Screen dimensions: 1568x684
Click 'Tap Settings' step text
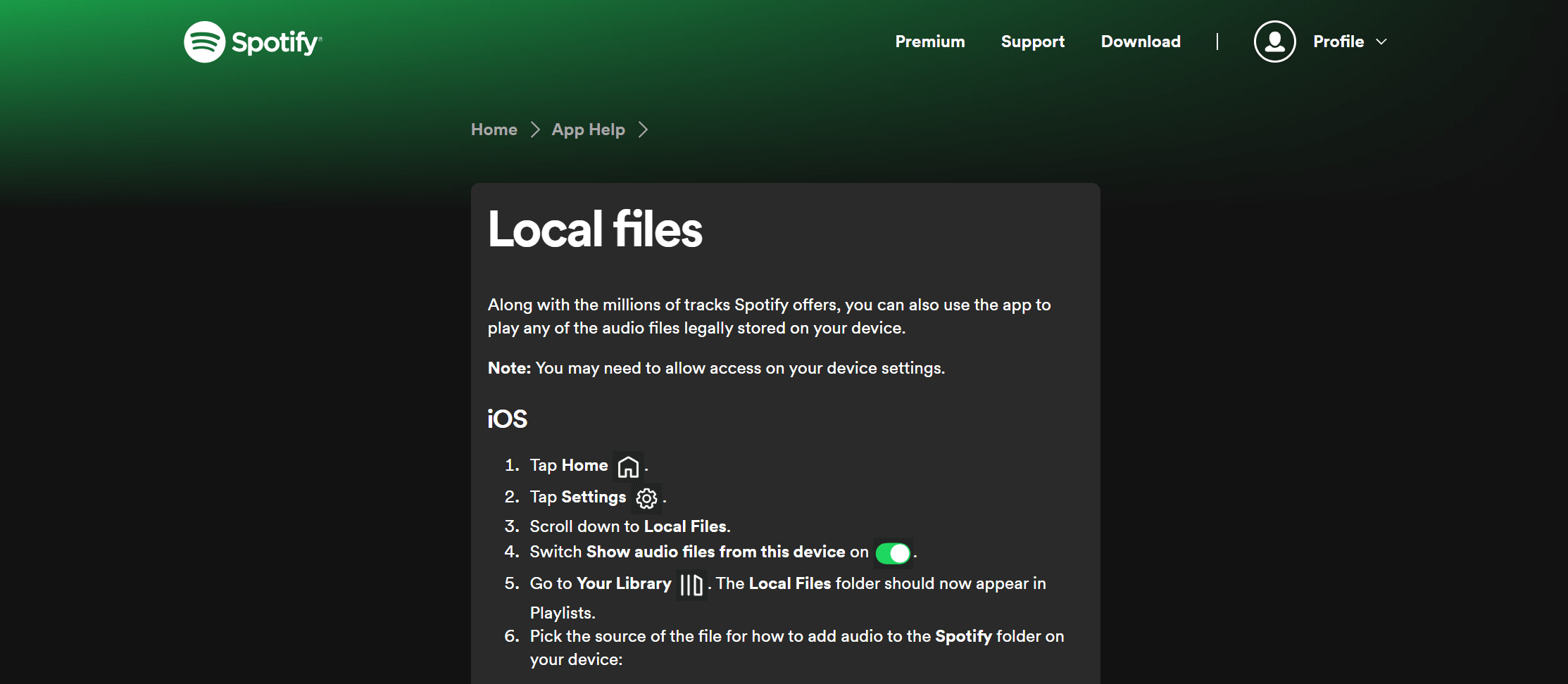point(578,498)
